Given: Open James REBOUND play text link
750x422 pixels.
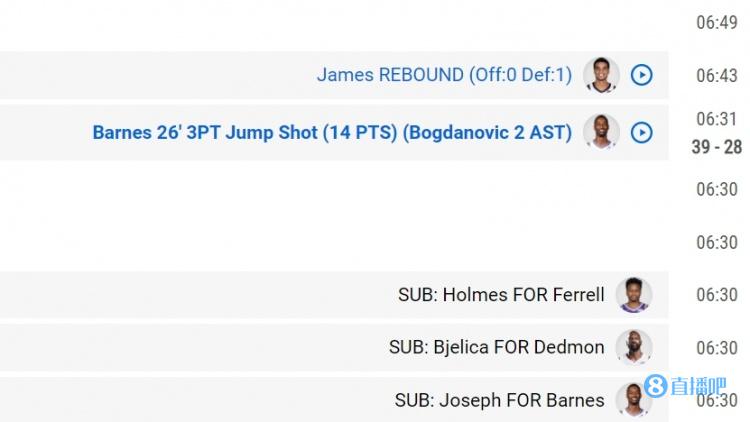Looking at the screenshot, I should 444,75.
